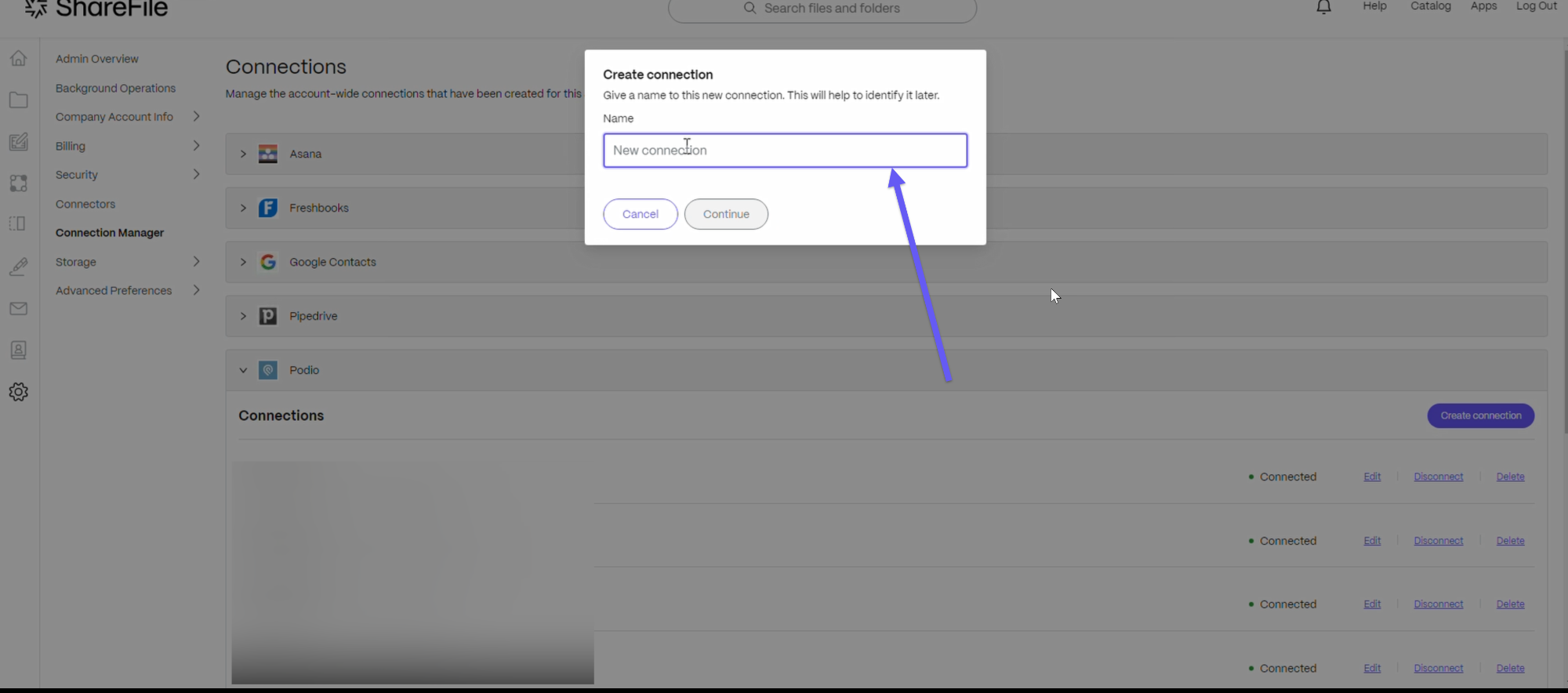Open Help in top navigation
Screen dimensions: 1568x693
[1374, 6]
